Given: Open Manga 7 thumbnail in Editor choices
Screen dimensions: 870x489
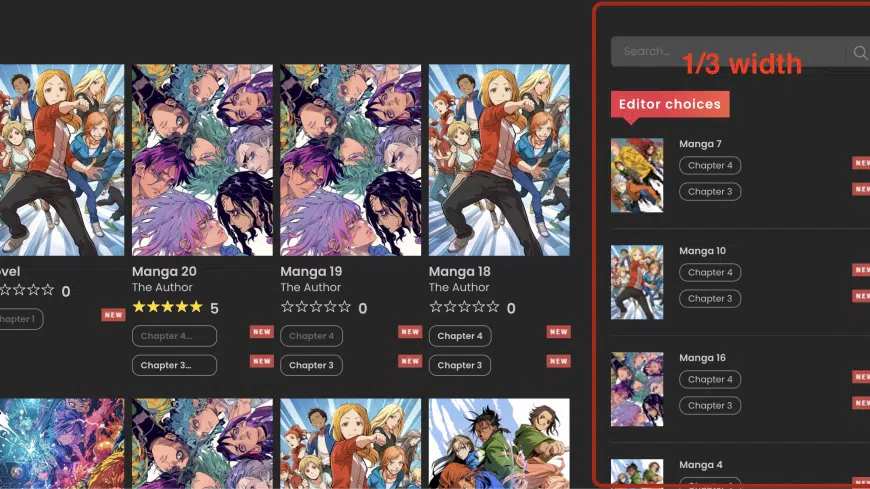Looking at the screenshot, I should click(x=637, y=175).
